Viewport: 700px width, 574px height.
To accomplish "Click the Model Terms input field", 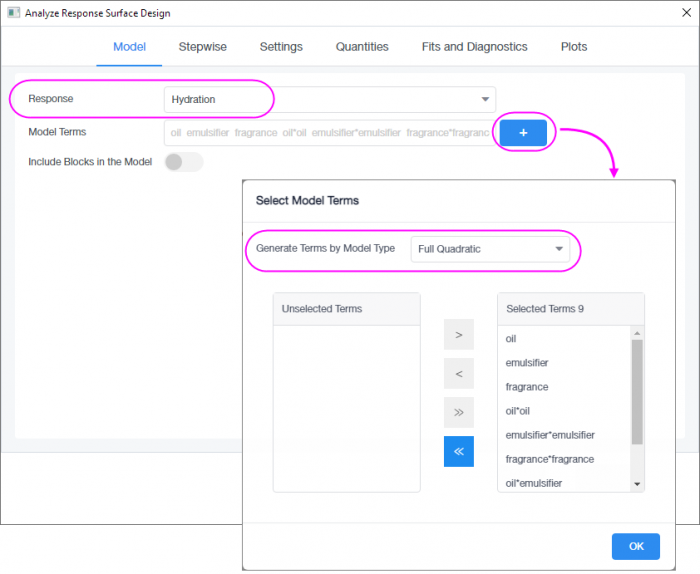I will click(x=328, y=133).
